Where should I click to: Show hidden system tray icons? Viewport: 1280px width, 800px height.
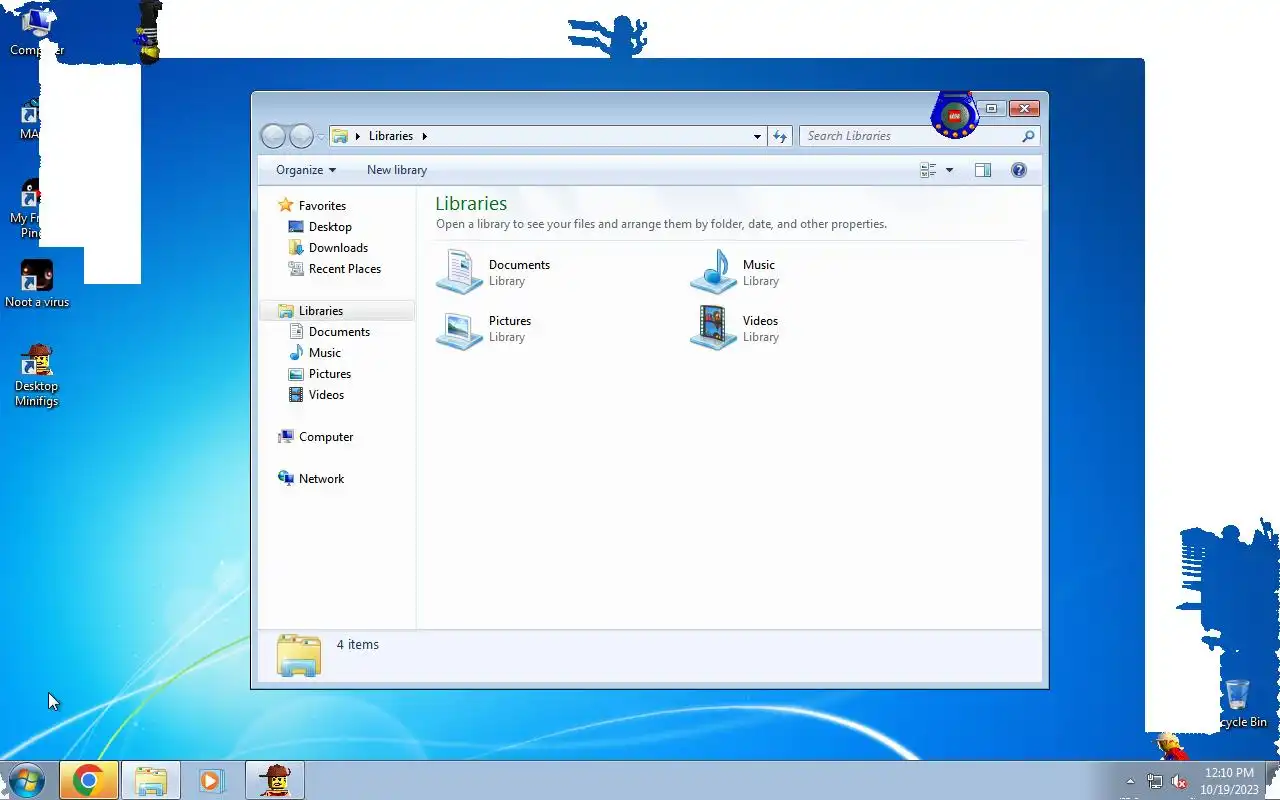click(x=1131, y=782)
